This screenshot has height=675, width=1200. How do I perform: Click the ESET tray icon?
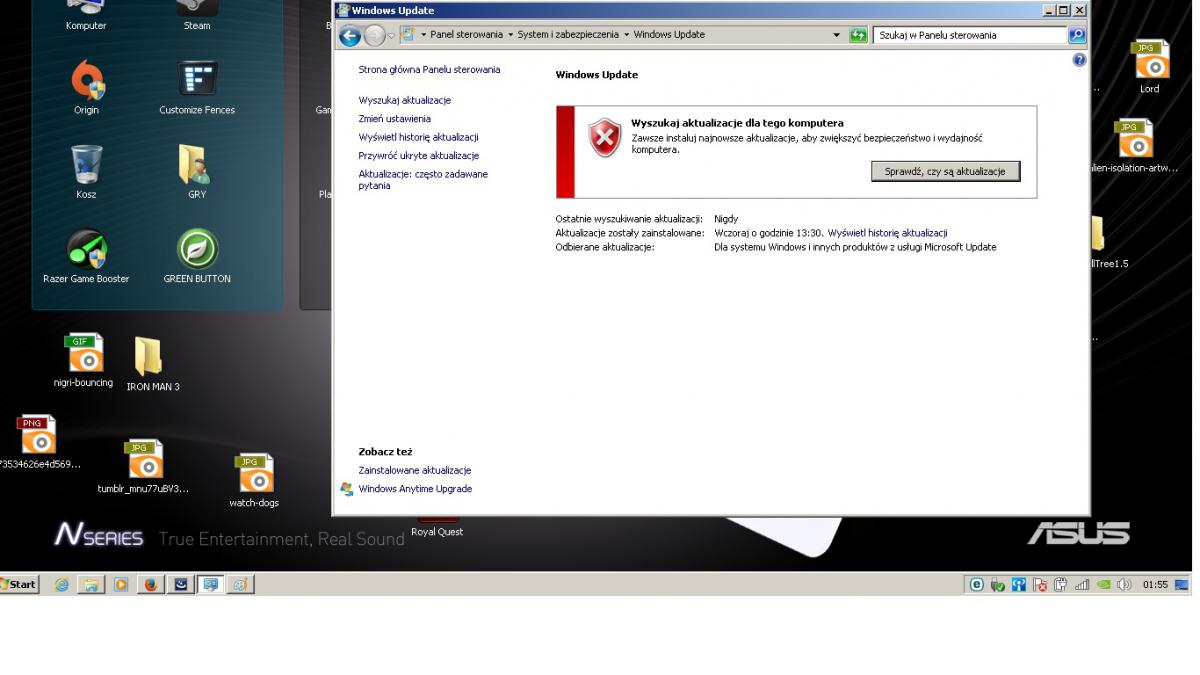(x=977, y=585)
